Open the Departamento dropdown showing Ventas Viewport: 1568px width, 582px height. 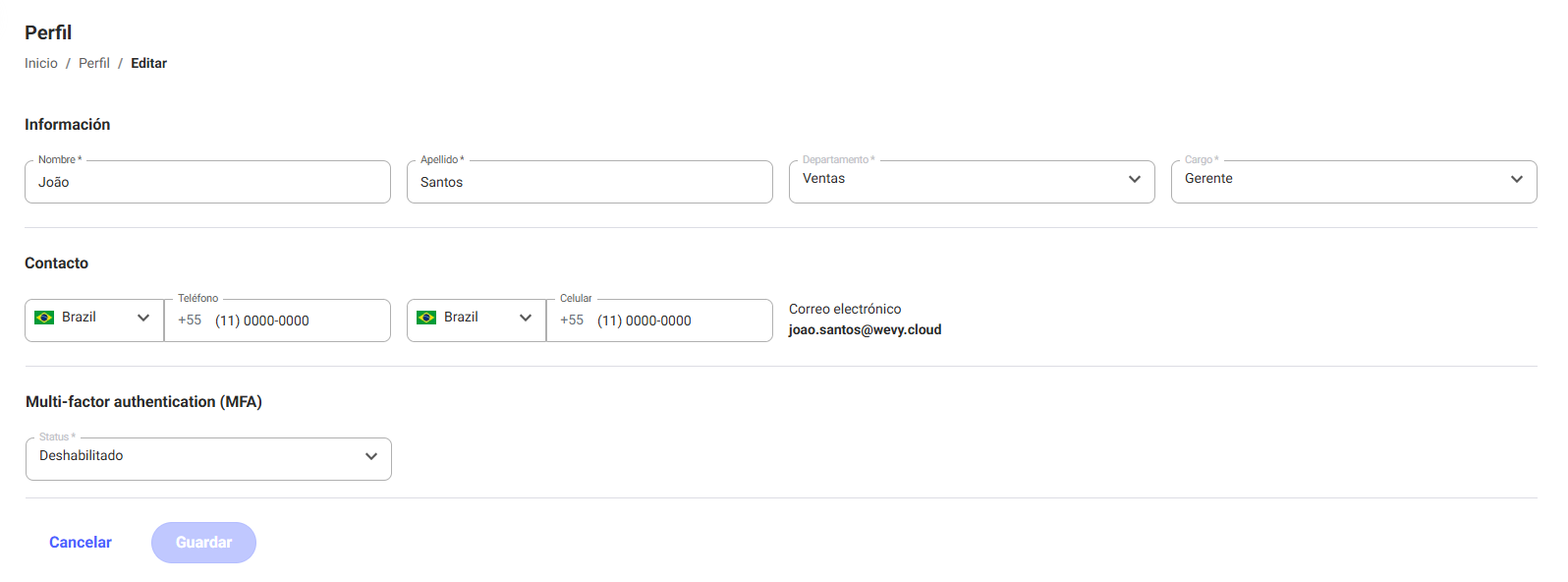(x=972, y=182)
